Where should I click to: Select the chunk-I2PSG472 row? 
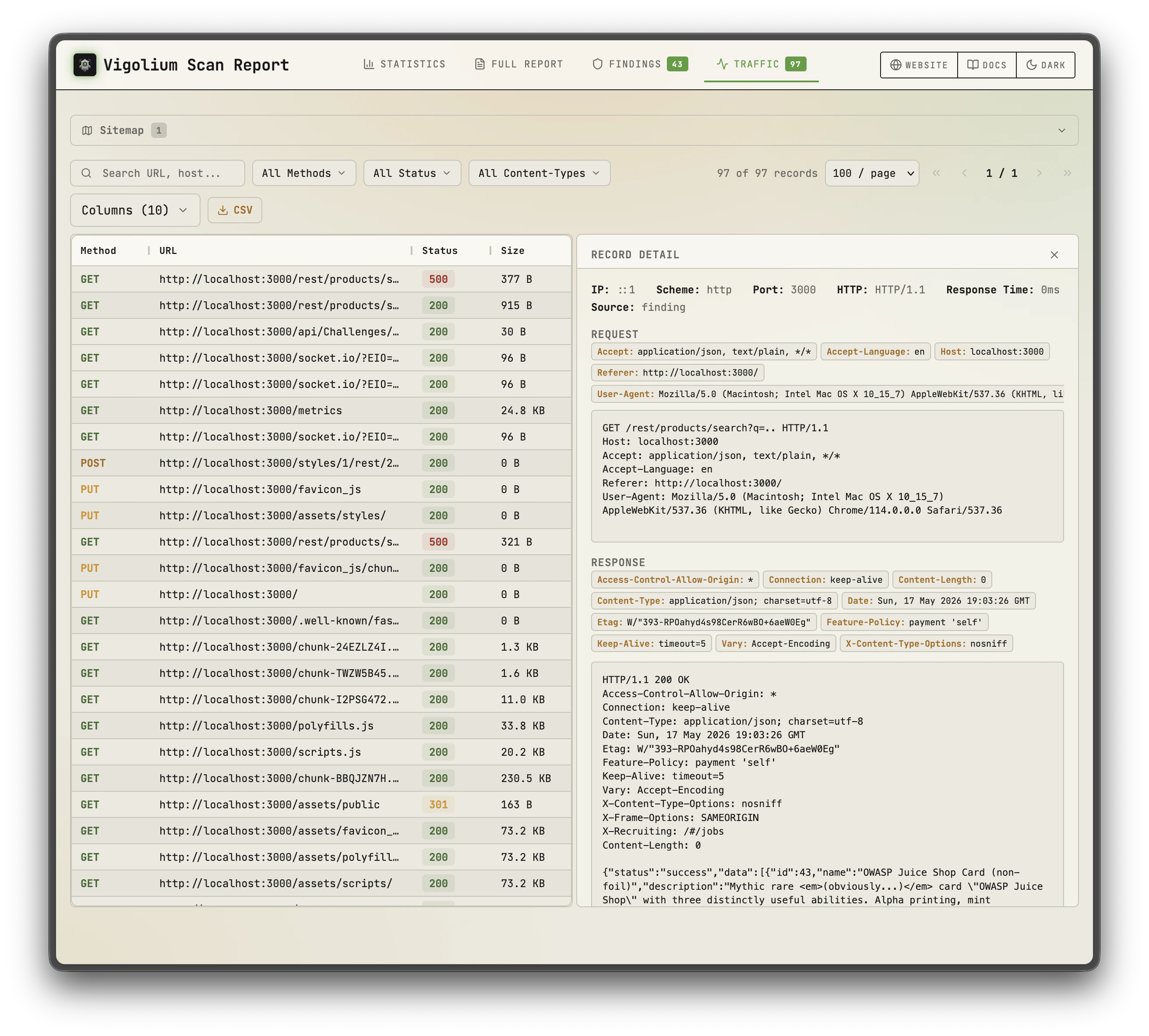pyautogui.click(x=321, y=699)
